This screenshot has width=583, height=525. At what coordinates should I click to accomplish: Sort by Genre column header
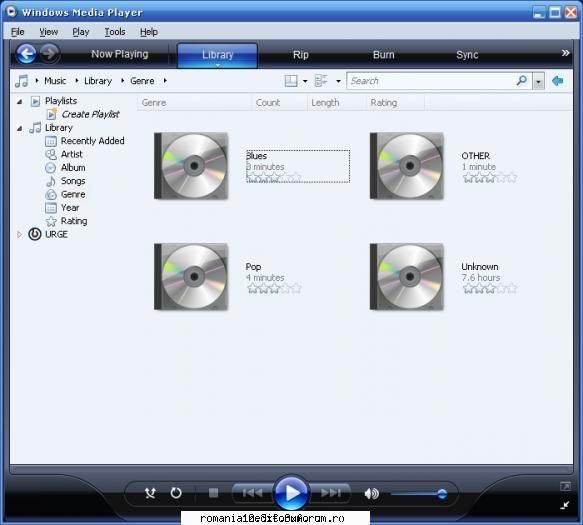point(195,103)
